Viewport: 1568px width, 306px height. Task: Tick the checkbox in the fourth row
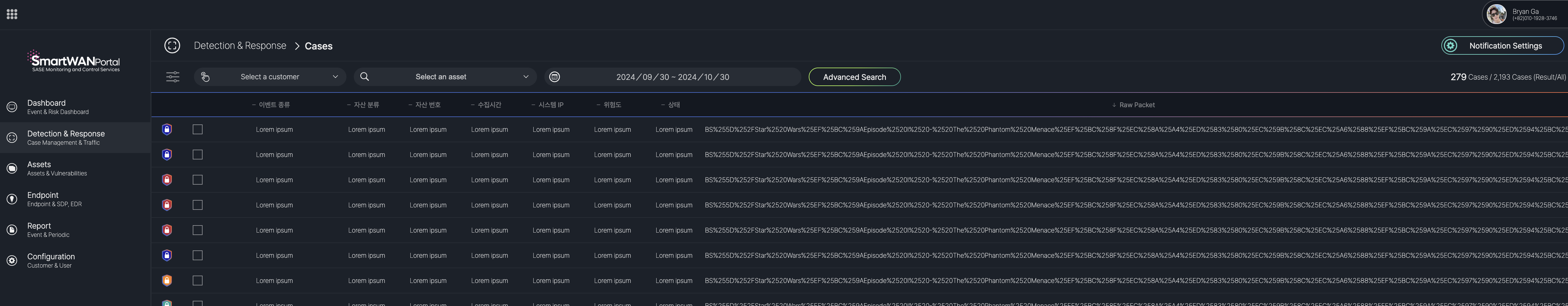coord(197,205)
